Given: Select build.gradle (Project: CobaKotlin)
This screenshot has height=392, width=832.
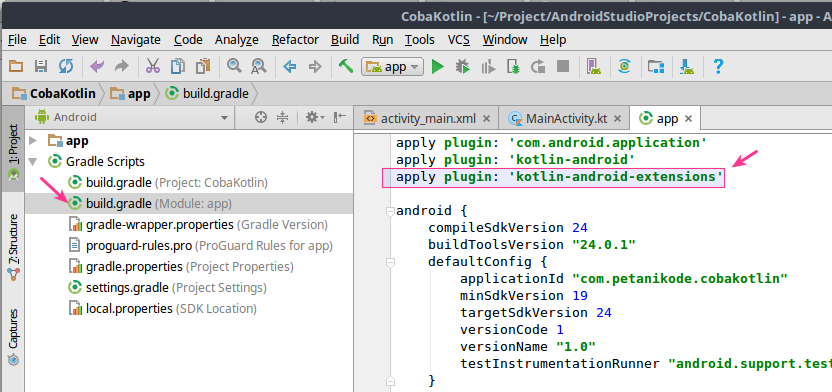Looking at the screenshot, I should point(168,182).
